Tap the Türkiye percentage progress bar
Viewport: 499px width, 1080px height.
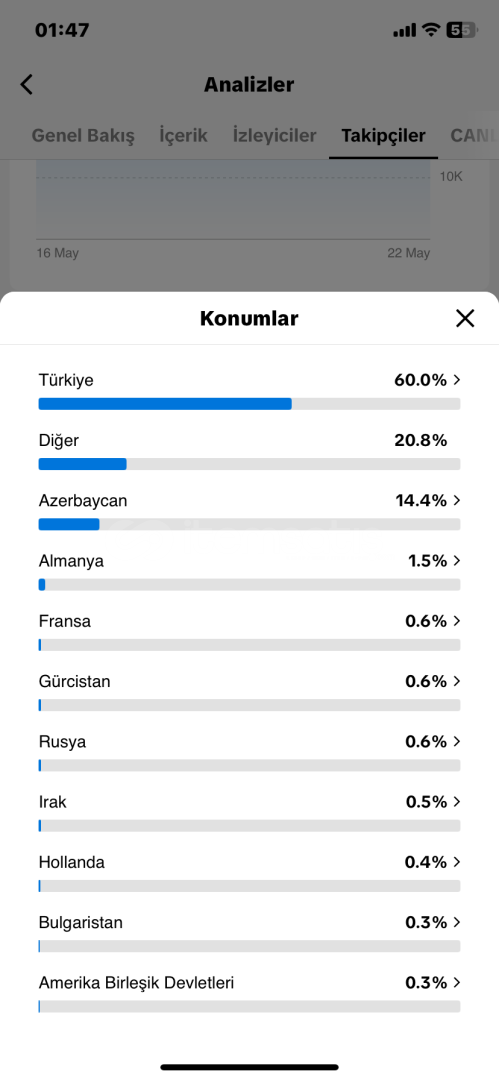click(250, 404)
